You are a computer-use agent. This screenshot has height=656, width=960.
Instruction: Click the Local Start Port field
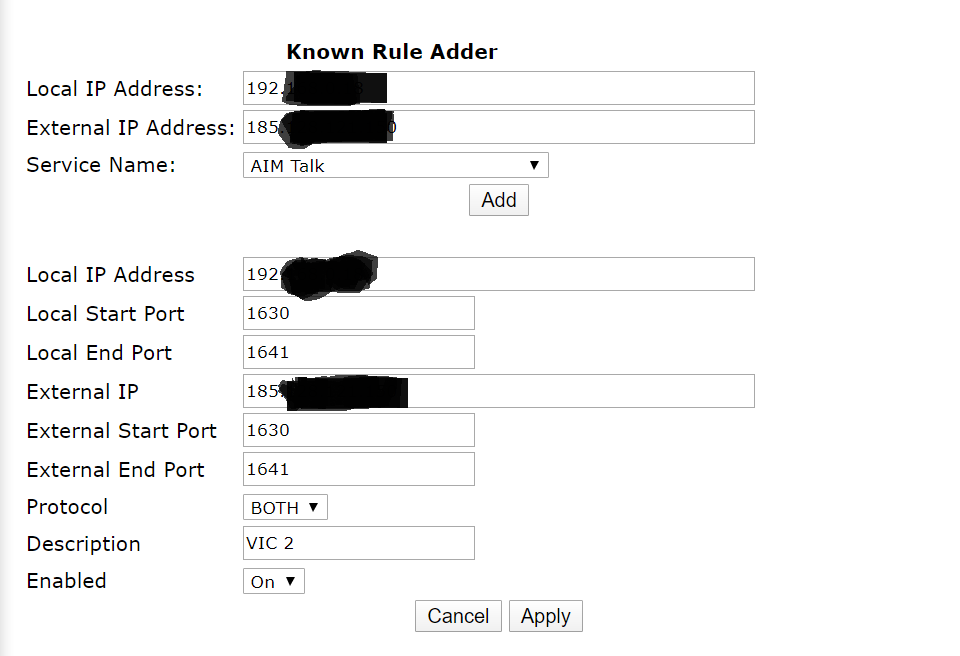(358, 313)
